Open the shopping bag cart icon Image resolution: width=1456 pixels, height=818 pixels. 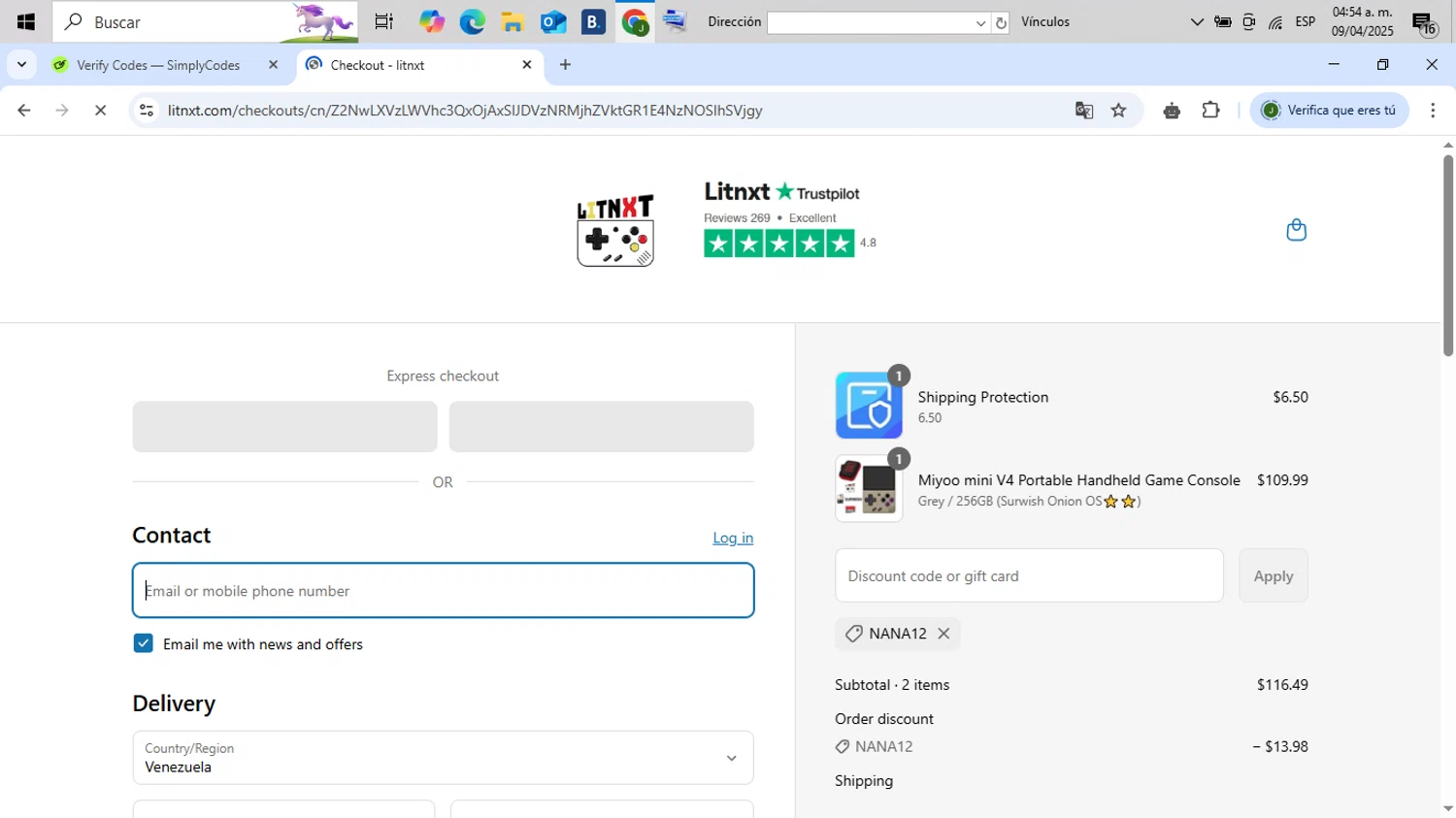pos(1296,230)
